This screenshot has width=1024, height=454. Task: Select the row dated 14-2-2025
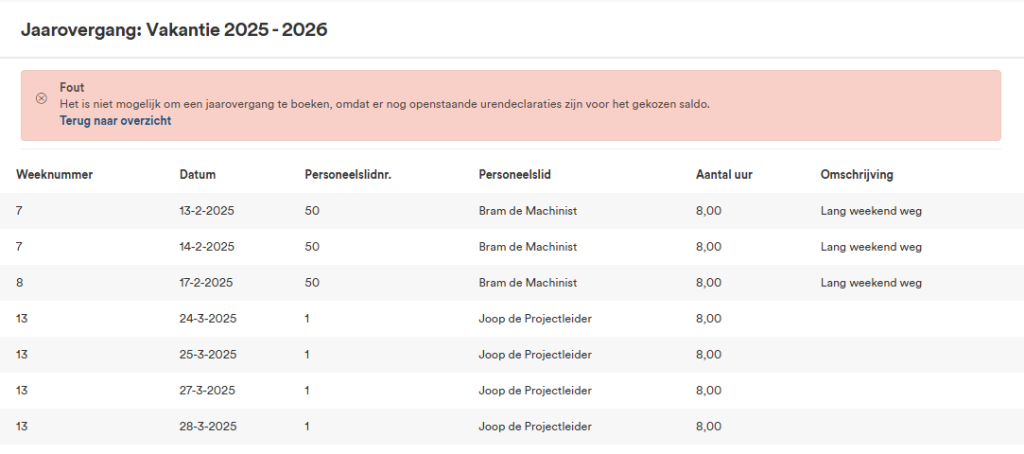512,247
